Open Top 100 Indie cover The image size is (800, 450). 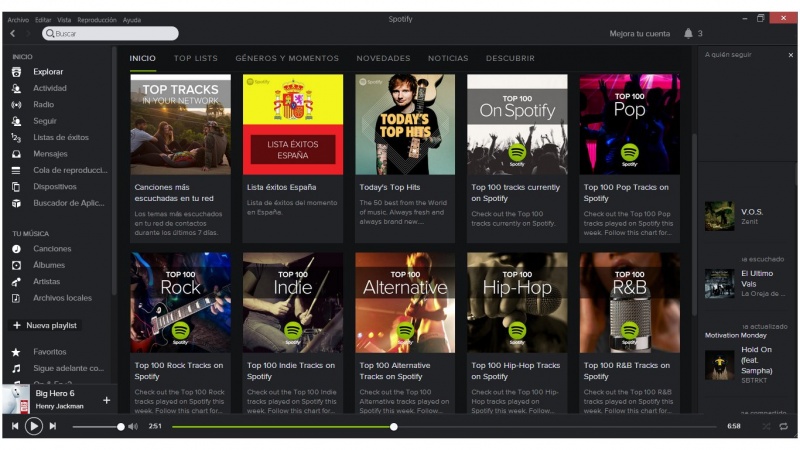[293, 303]
